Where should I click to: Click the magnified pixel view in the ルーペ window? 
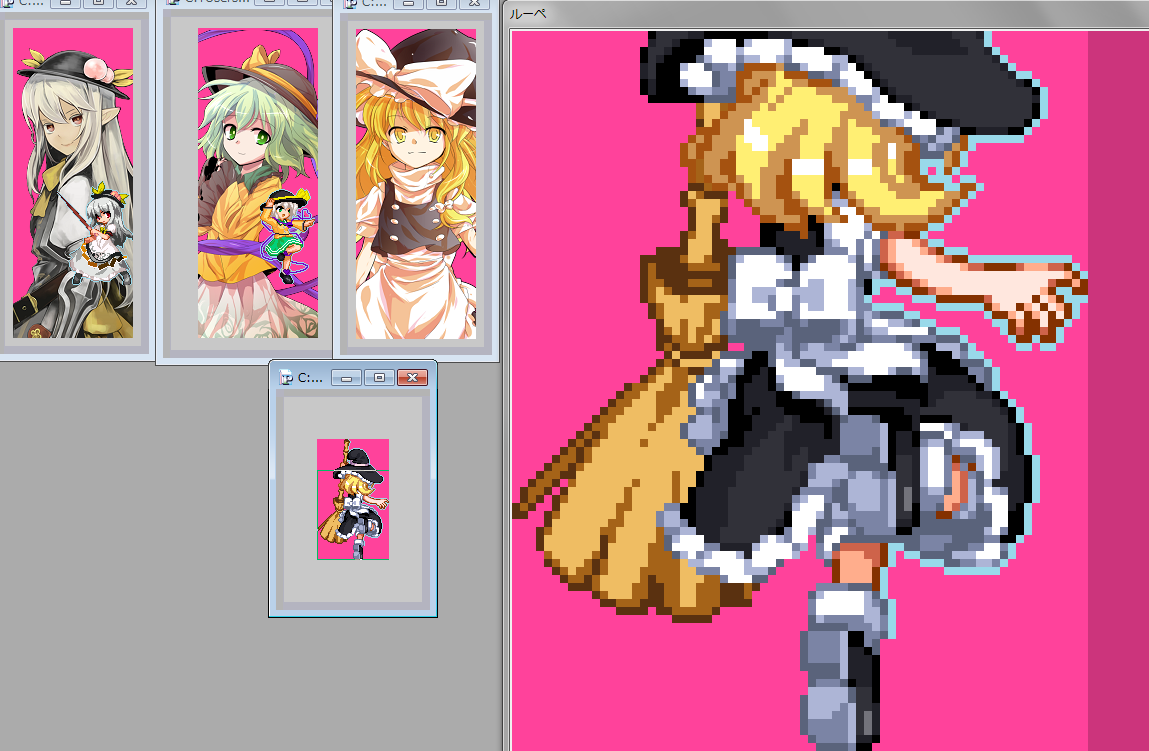point(830,391)
